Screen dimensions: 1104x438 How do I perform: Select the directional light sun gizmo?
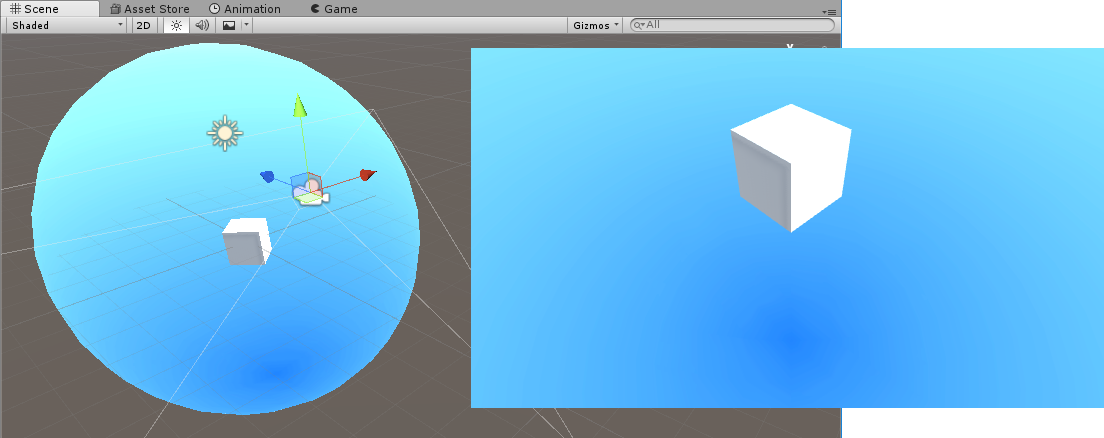point(225,132)
